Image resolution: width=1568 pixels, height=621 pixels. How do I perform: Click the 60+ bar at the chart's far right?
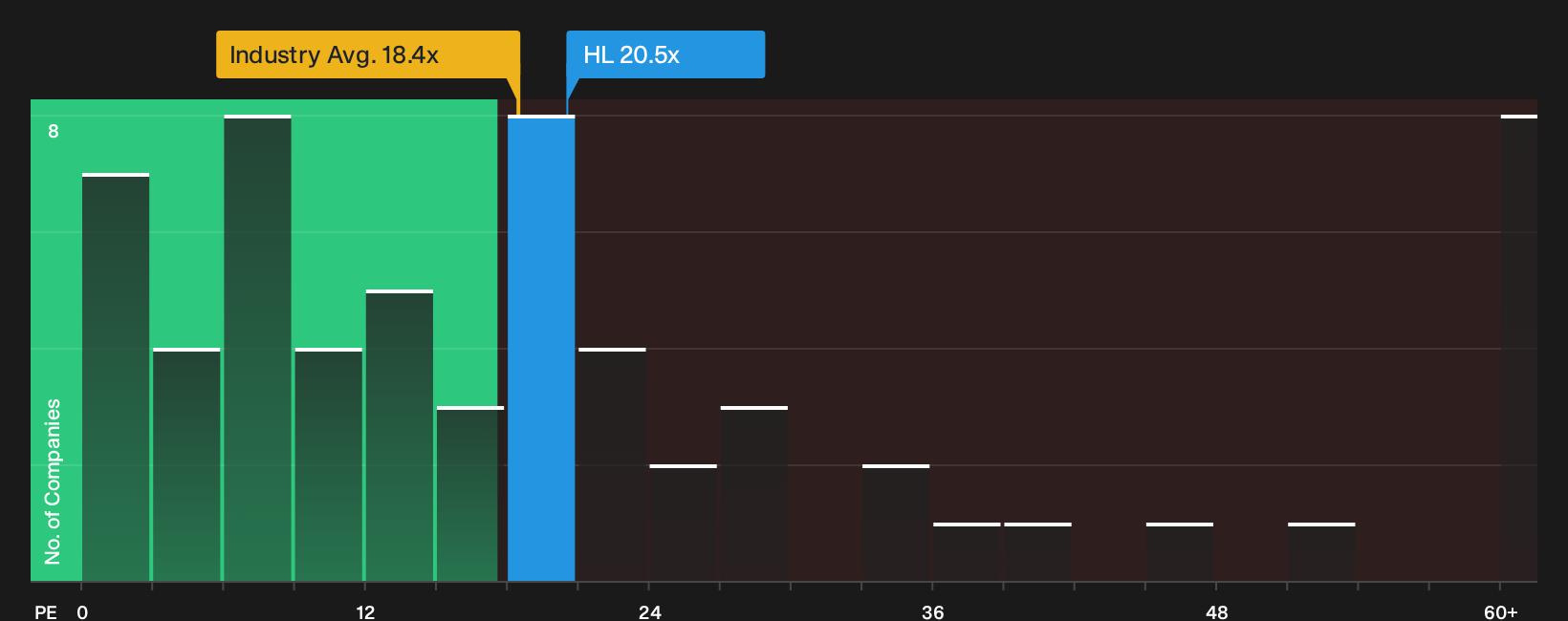tap(1519, 349)
